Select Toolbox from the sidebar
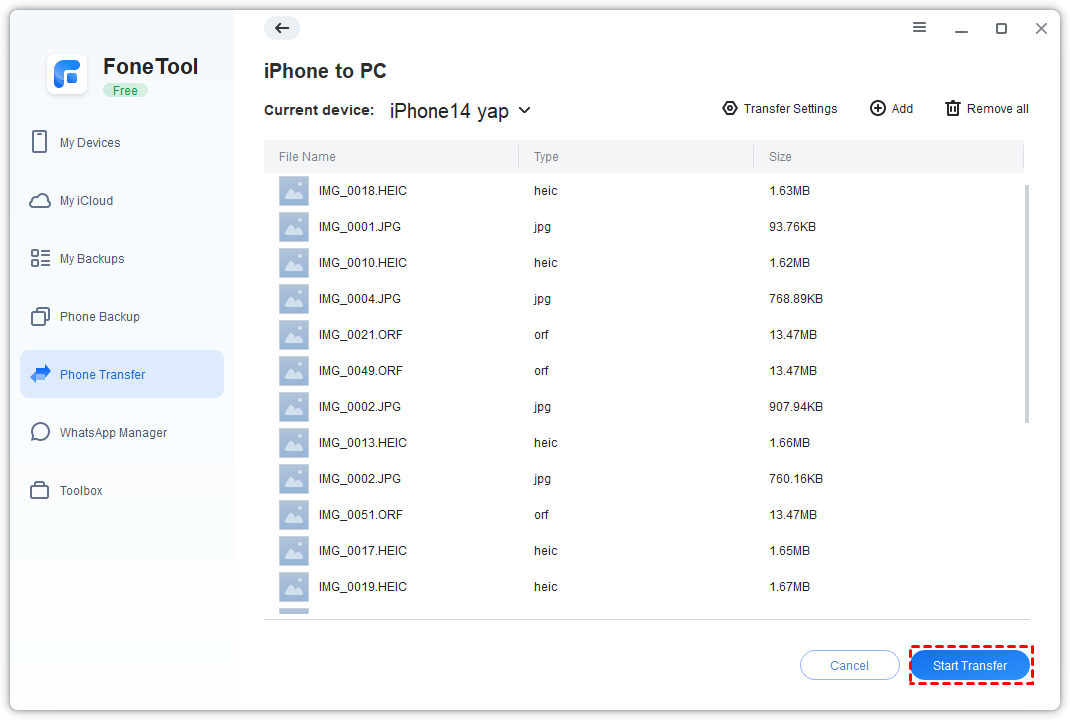The width and height of the screenshot is (1070, 720). coord(81,491)
